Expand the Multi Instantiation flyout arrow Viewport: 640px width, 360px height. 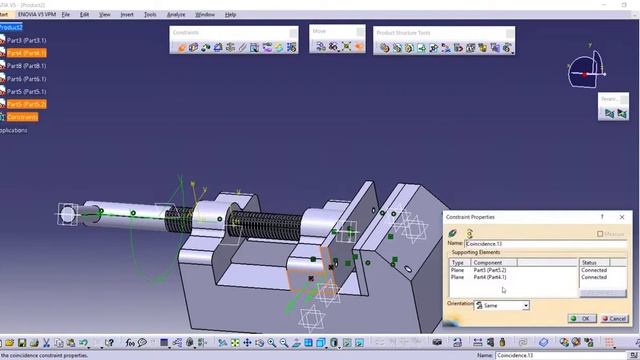[x=512, y=52]
